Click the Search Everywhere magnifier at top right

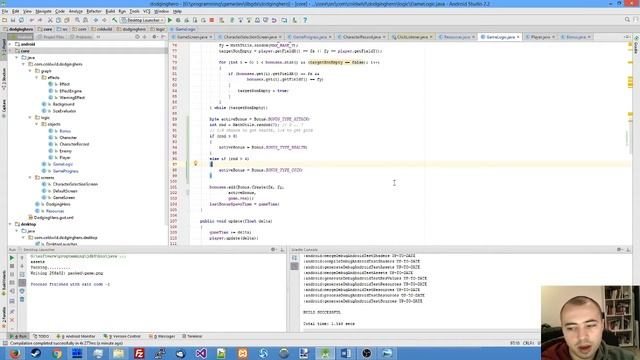(x=627, y=20)
